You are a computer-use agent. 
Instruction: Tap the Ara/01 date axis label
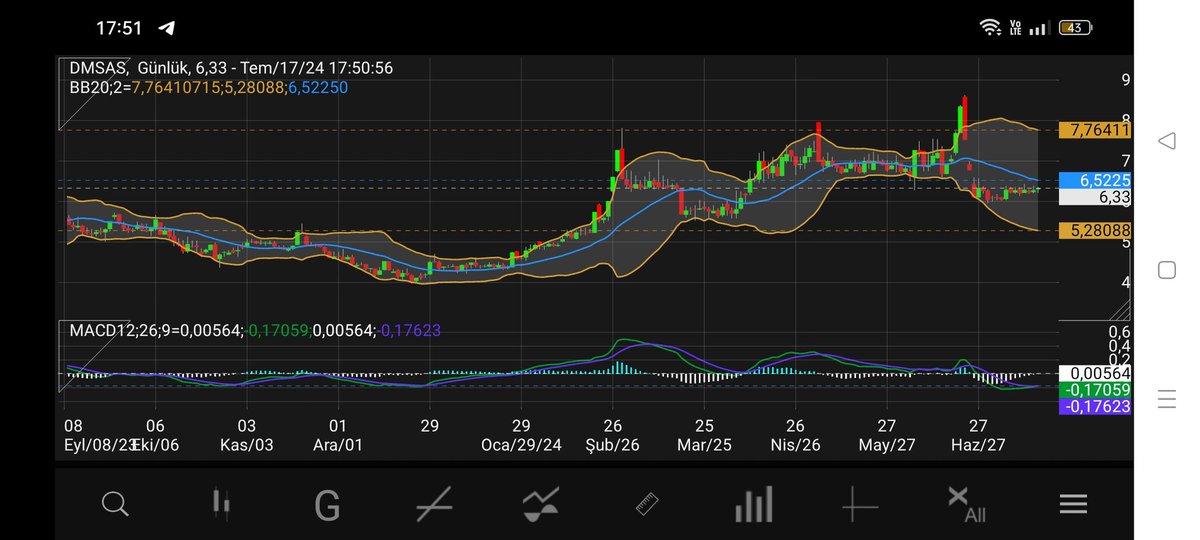pyautogui.click(x=338, y=445)
